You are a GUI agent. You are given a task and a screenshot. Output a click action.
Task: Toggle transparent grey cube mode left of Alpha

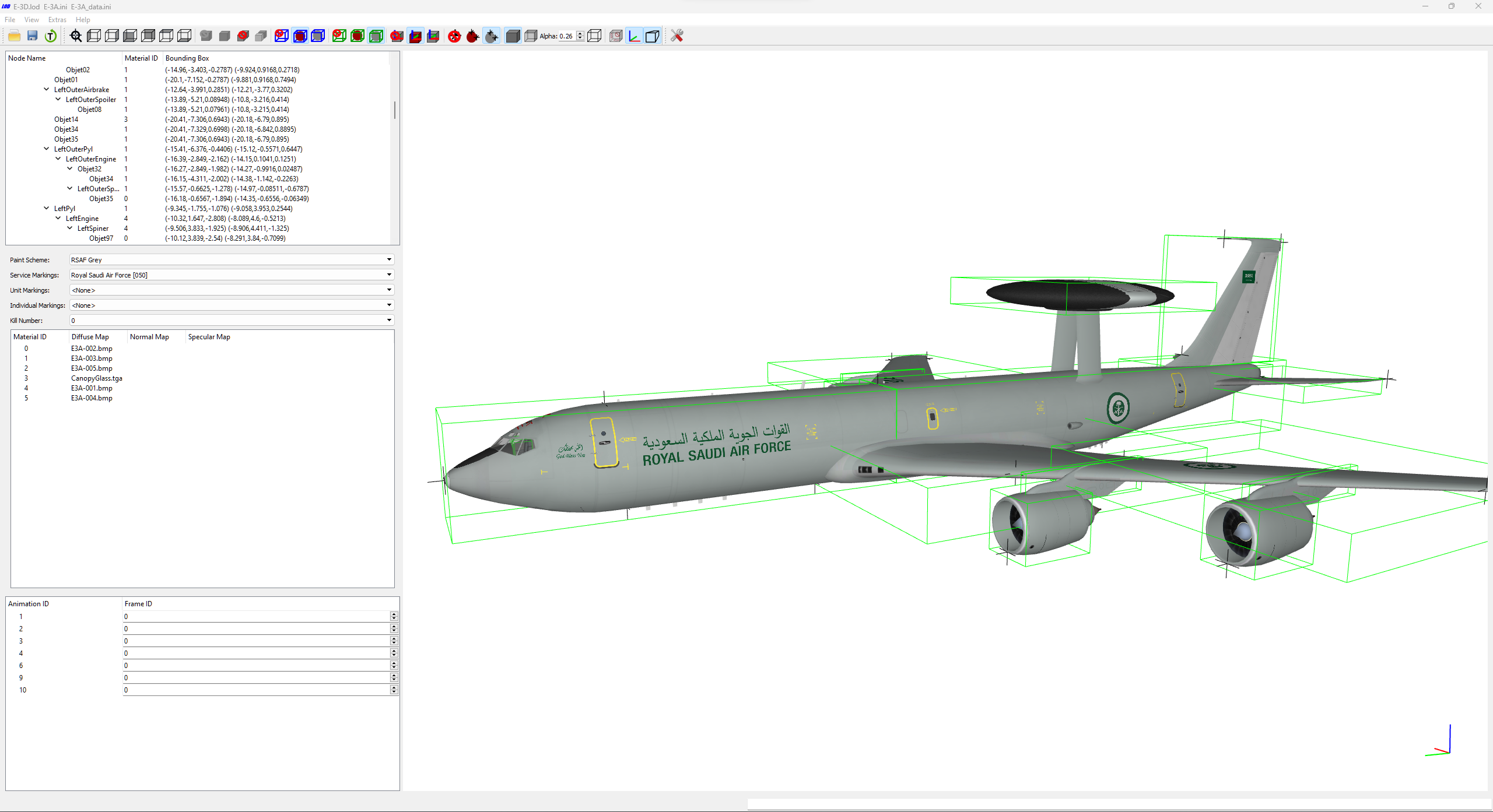click(x=531, y=36)
